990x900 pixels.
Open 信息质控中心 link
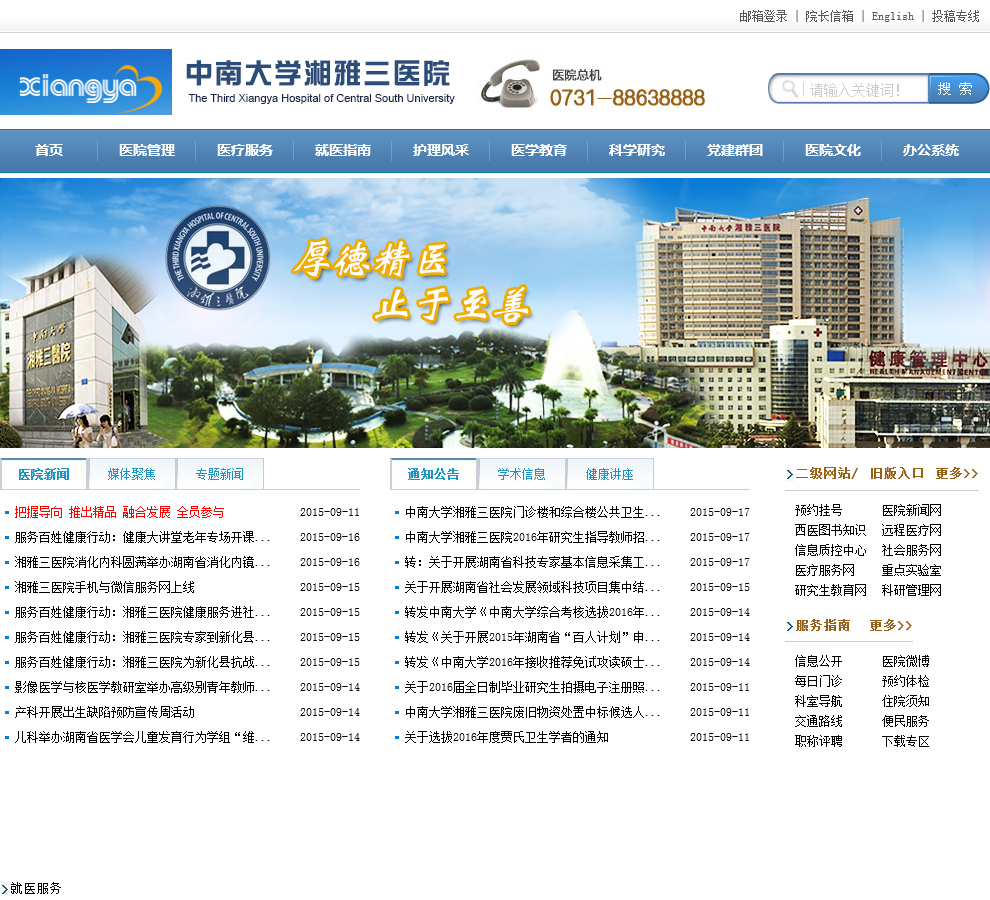(830, 551)
